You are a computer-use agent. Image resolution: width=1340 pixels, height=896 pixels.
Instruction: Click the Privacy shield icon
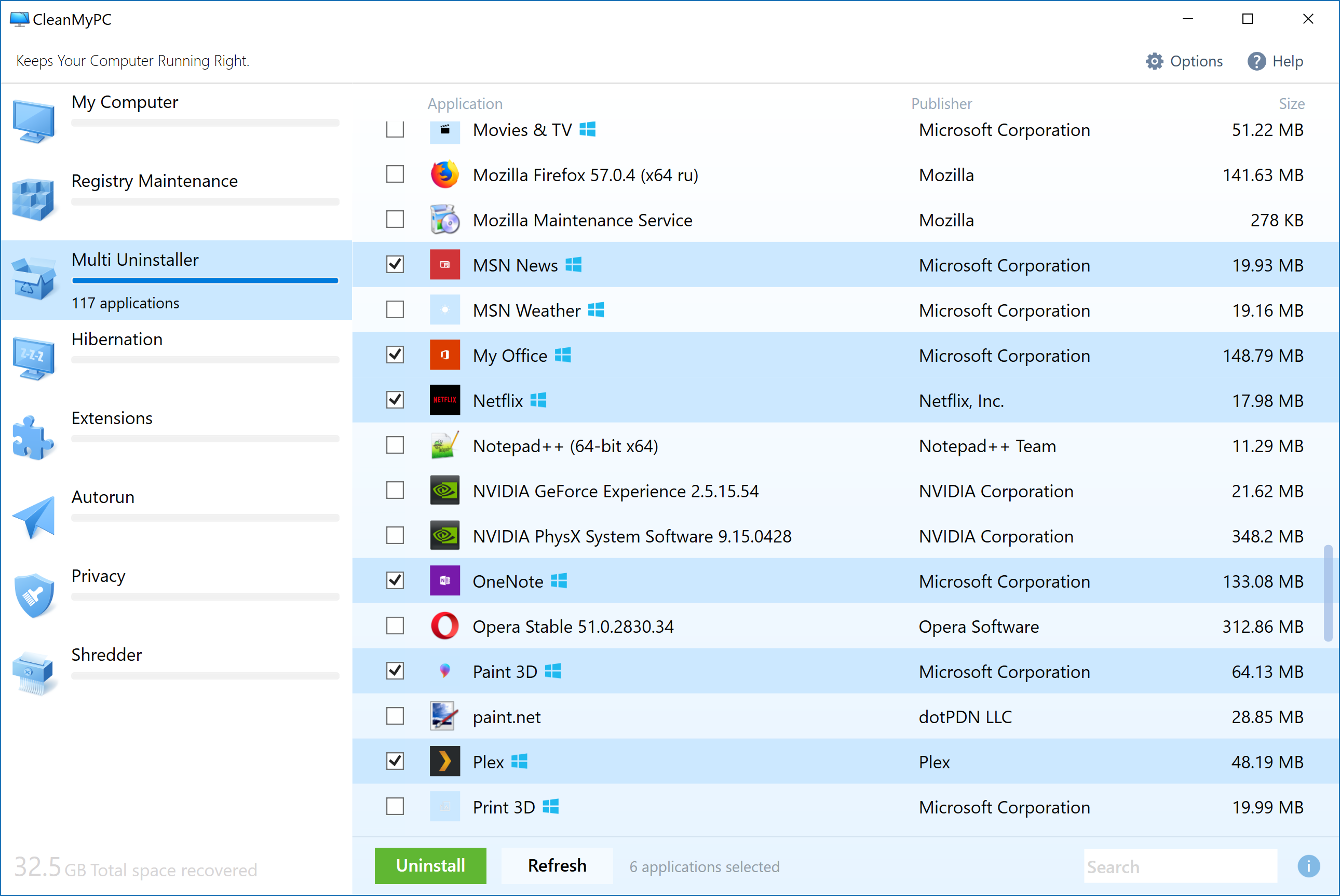pos(34,595)
